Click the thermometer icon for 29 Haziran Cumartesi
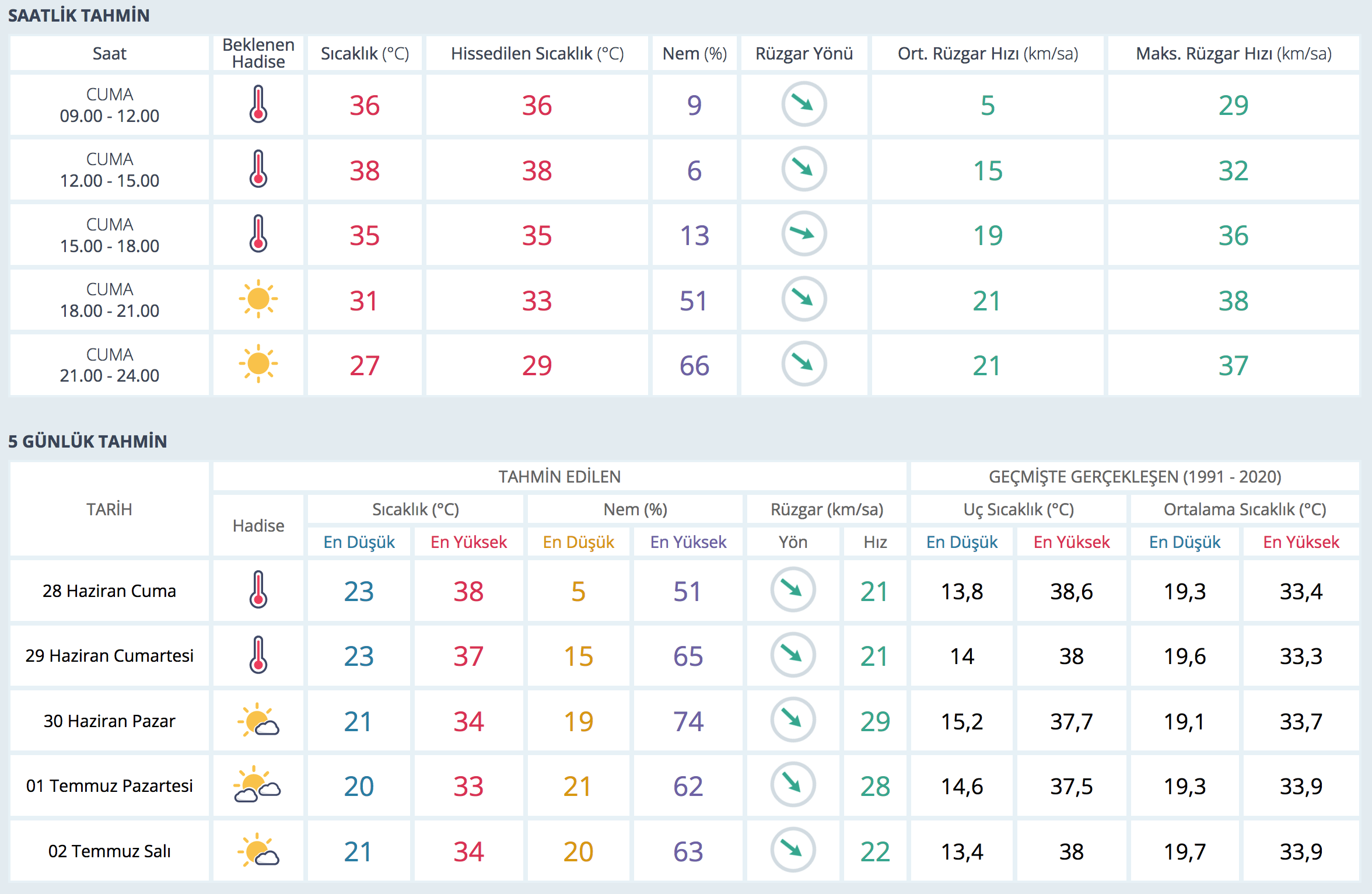The height and width of the screenshot is (894, 1372). pyautogui.click(x=258, y=655)
